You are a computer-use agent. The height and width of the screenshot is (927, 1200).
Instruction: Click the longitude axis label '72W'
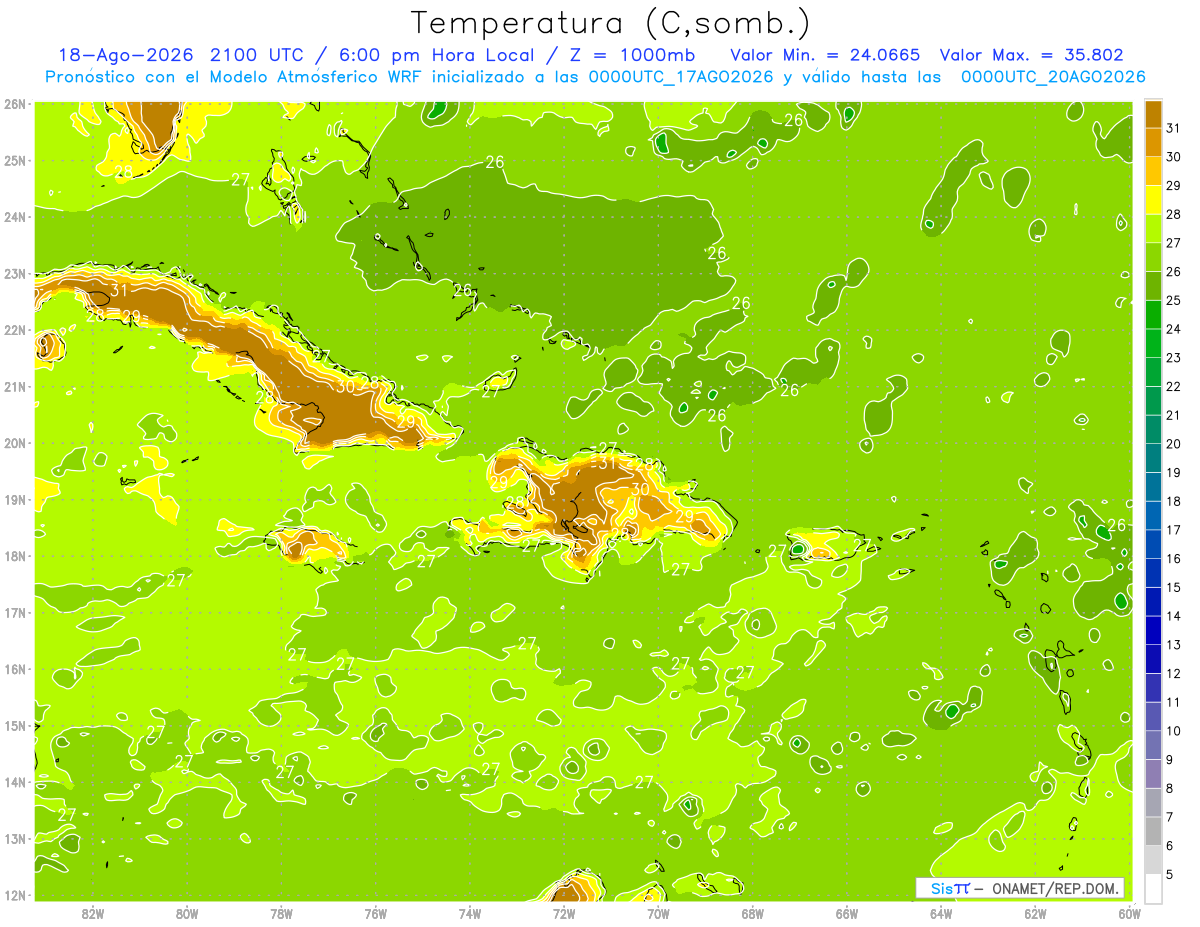[x=564, y=913]
